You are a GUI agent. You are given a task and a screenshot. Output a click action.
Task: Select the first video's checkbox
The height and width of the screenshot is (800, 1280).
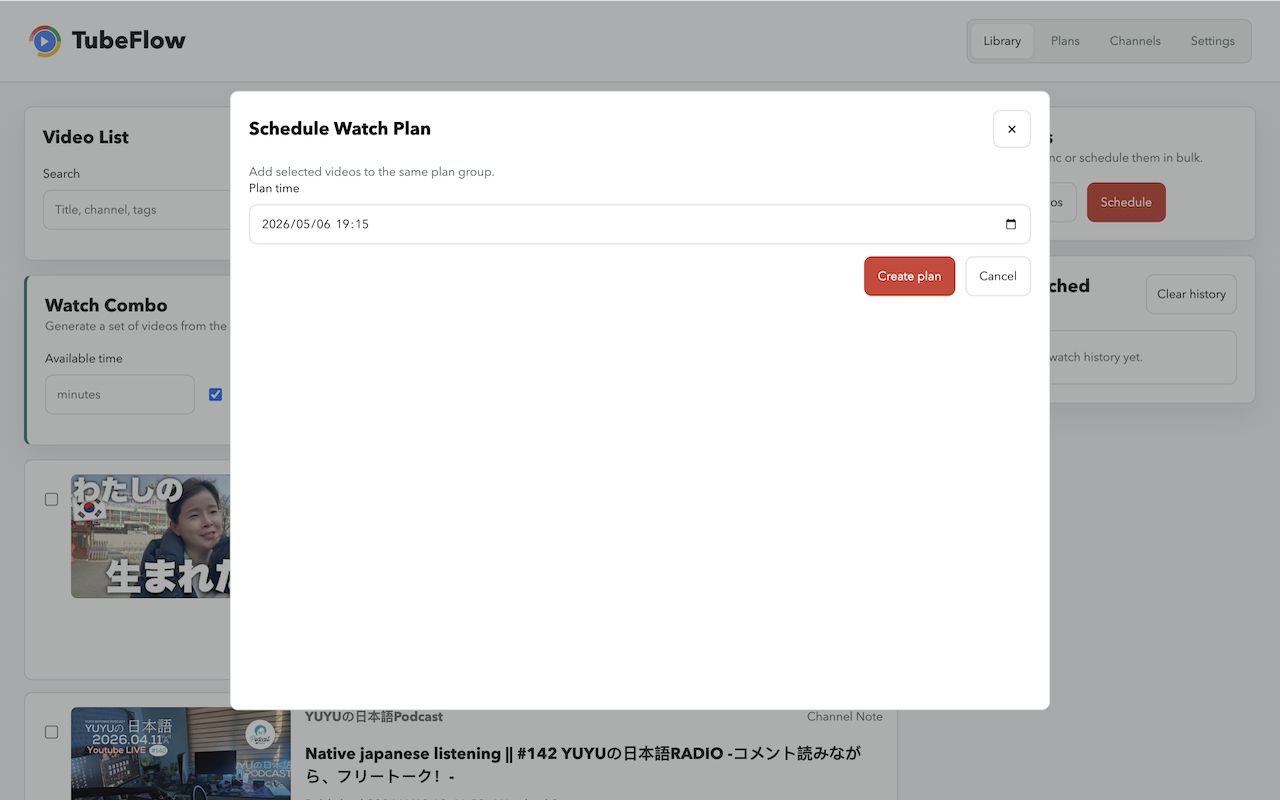point(51,499)
